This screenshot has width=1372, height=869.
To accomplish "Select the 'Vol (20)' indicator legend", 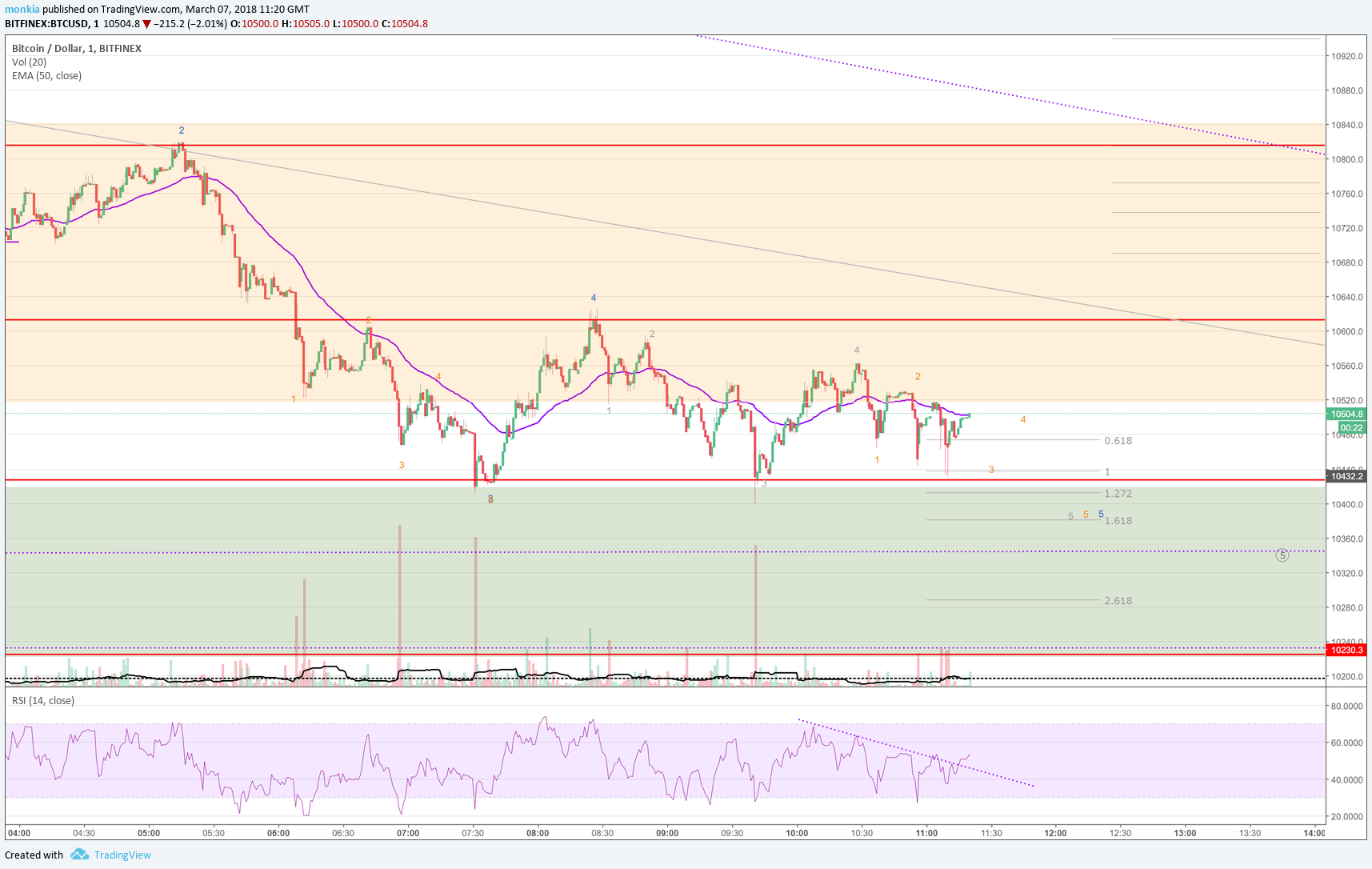I will click(x=30, y=62).
